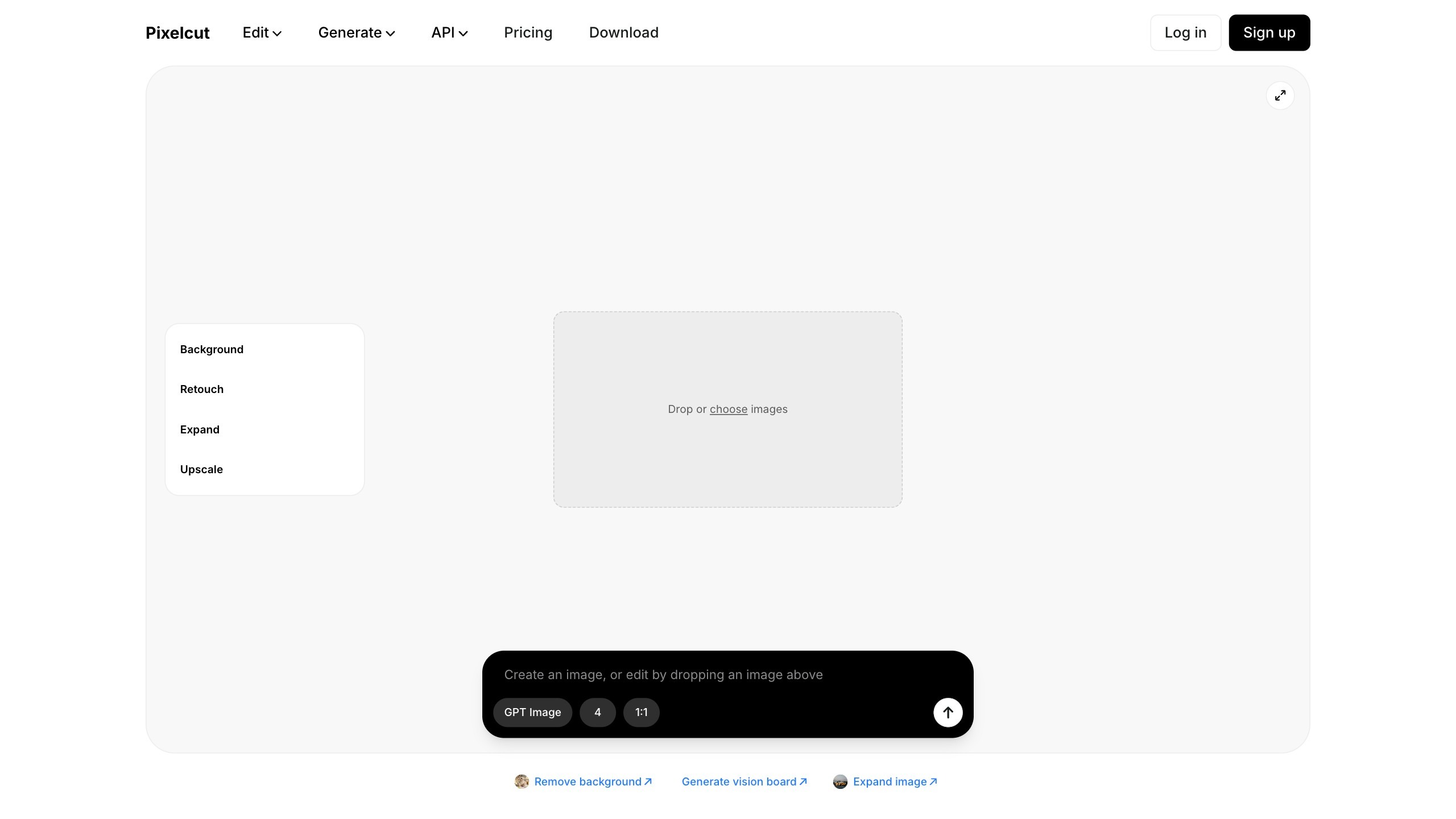Expand the Generate dropdown menu
The width and height of the screenshot is (1456, 819).
point(356,33)
